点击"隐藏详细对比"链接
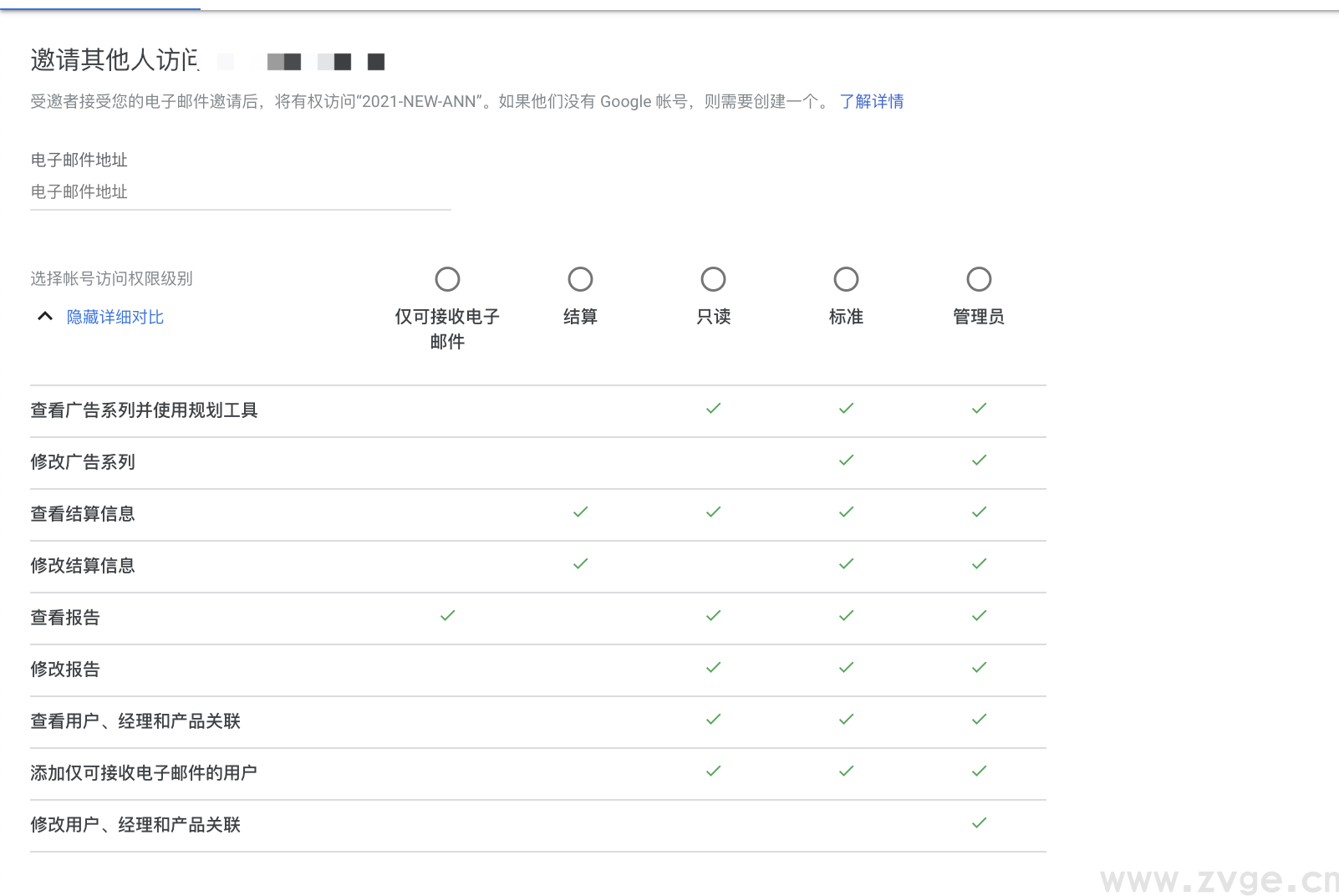The height and width of the screenshot is (896, 1339). coord(115,317)
